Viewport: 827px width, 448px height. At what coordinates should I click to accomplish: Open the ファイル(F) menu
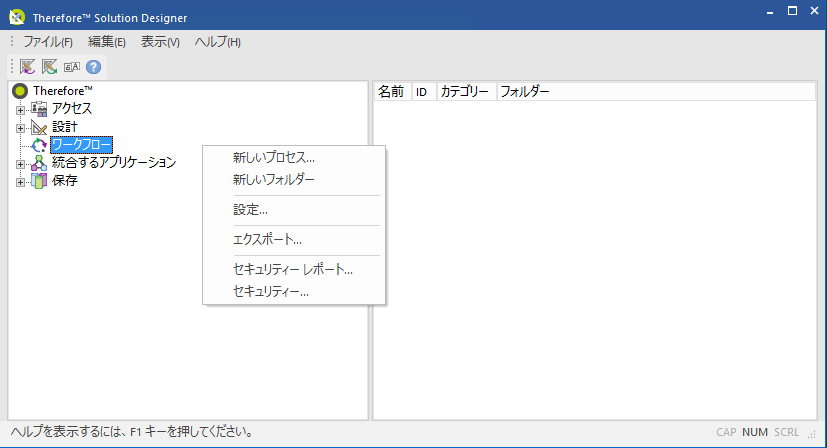click(x=47, y=42)
